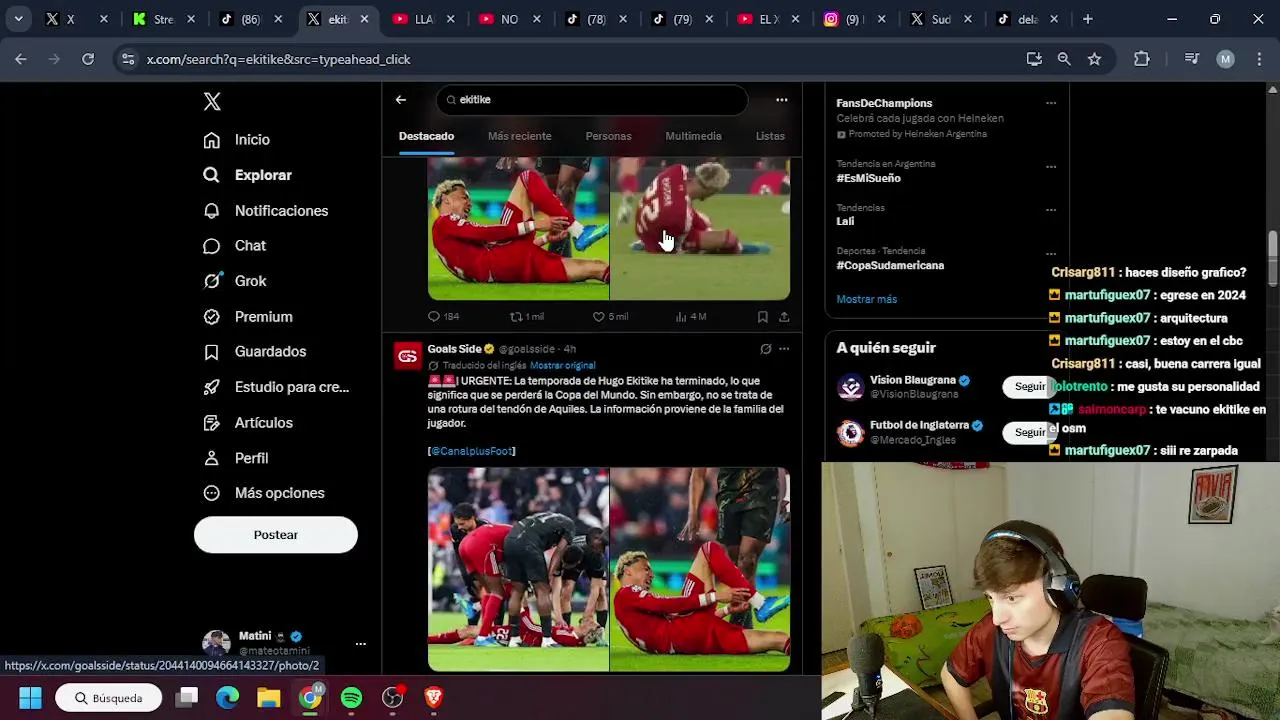The width and height of the screenshot is (1280, 720).
Task: Switch to Listas tab
Action: (770, 136)
